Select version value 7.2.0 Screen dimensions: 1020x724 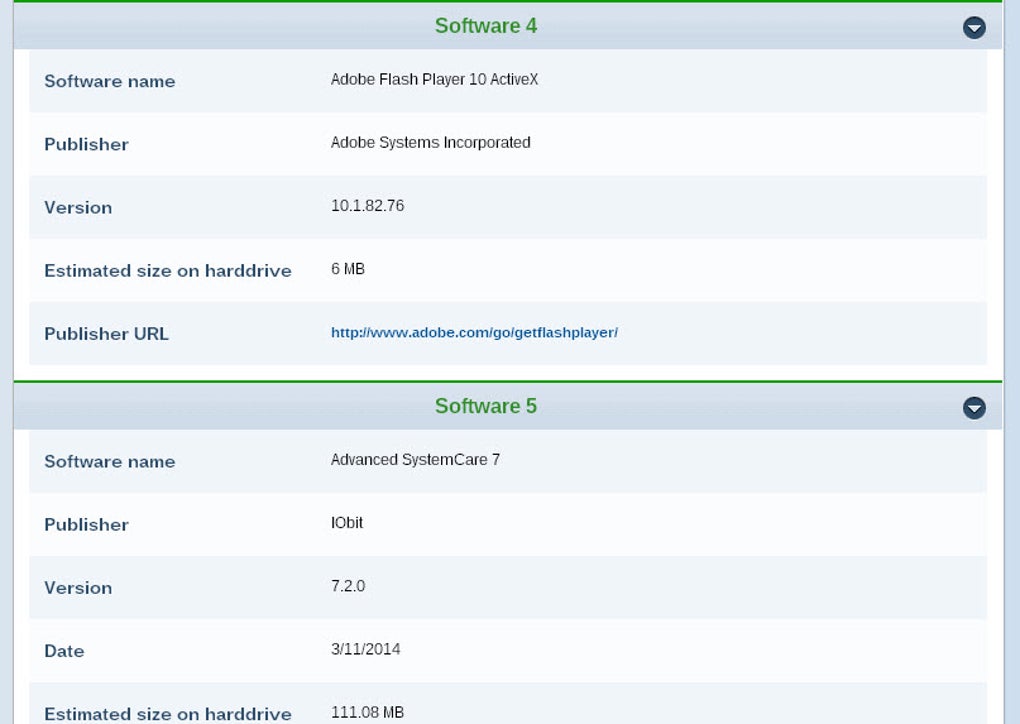(x=348, y=586)
